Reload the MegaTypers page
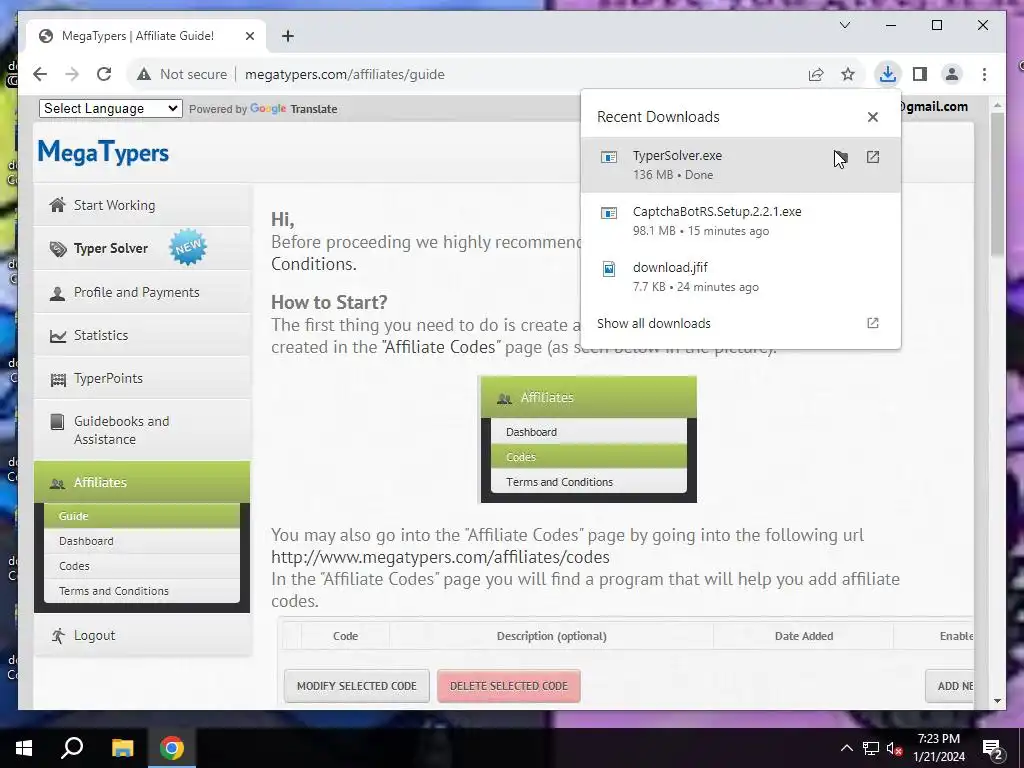The image size is (1024, 768). tap(104, 74)
